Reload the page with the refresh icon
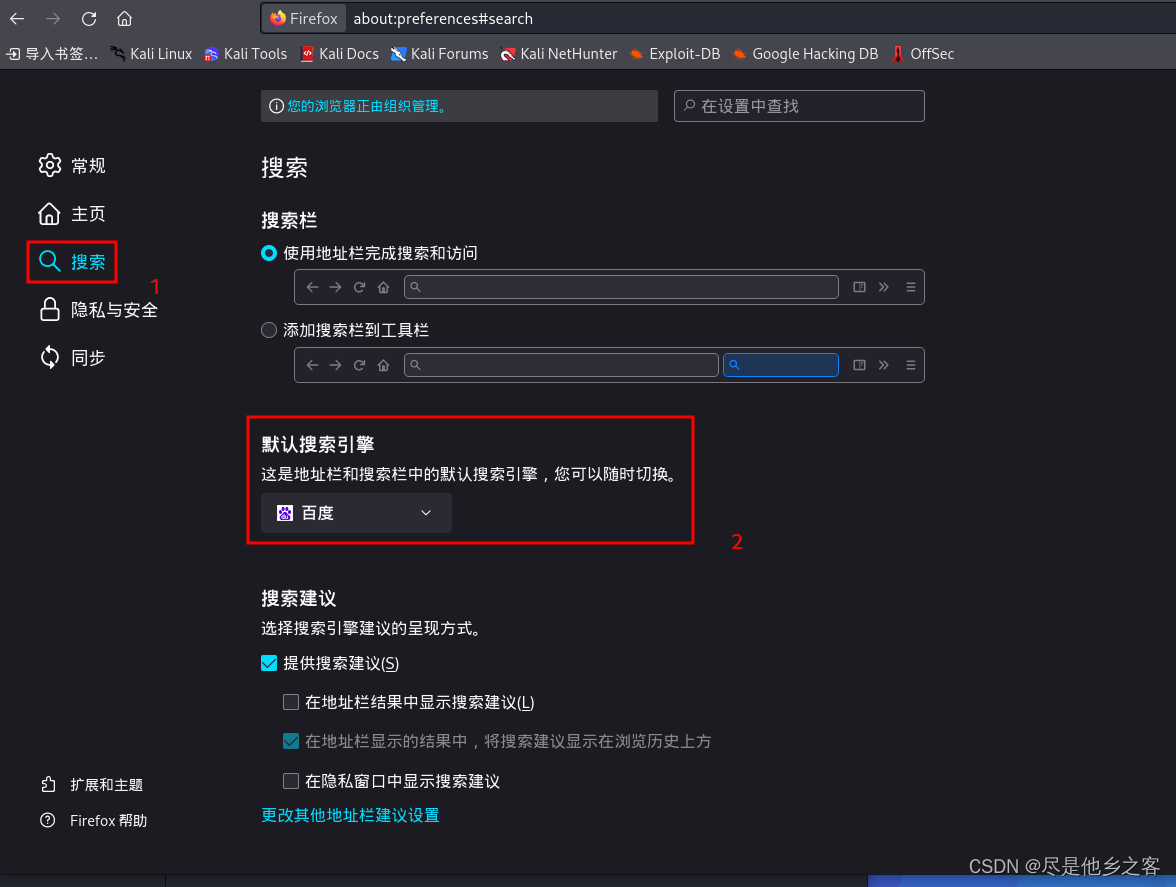 [88, 19]
